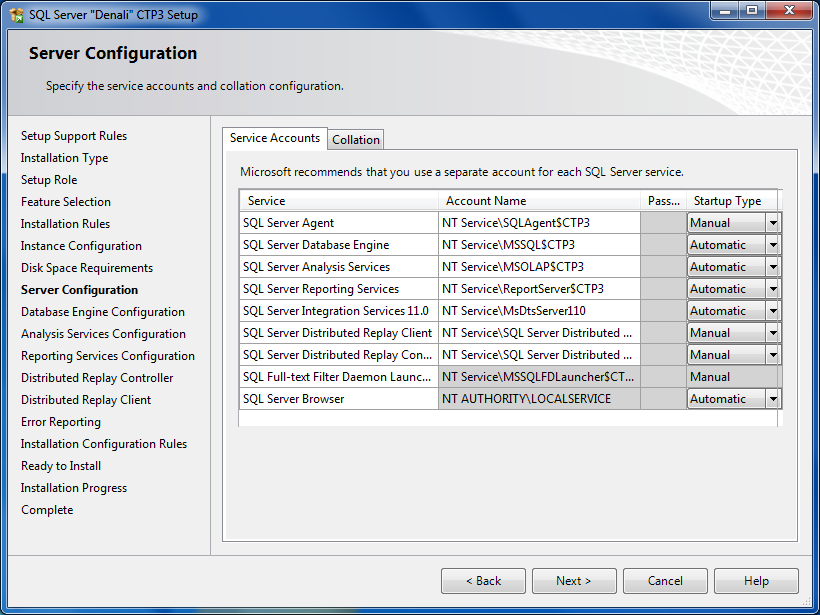The height and width of the screenshot is (615, 820).
Task: Click account name NT Service\MsDtsServer110
Action: pyautogui.click(x=539, y=311)
